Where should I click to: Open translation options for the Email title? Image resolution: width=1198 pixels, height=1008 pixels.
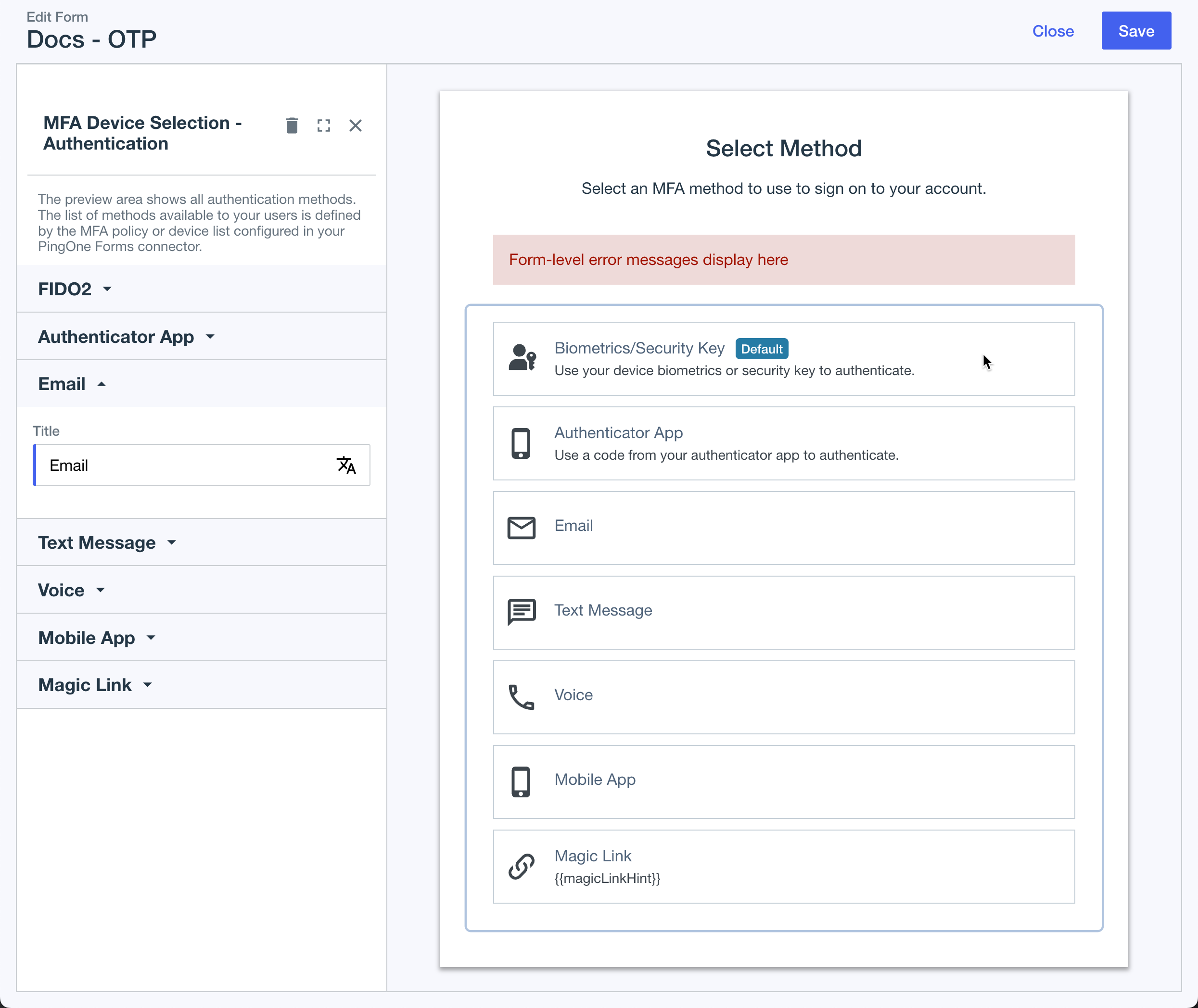tap(347, 465)
